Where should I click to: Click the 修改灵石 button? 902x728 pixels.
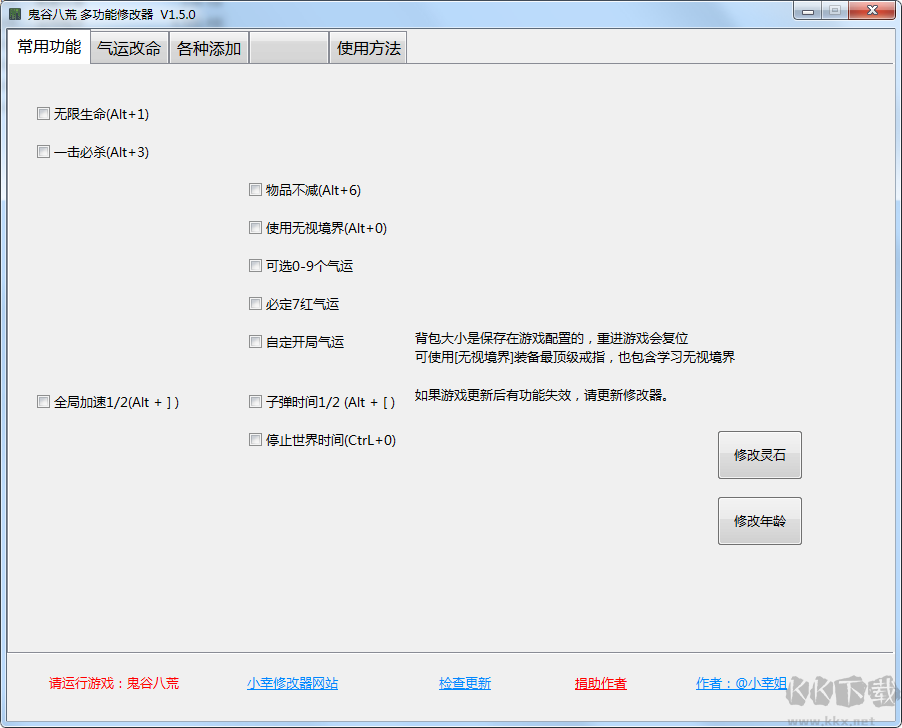coord(759,455)
